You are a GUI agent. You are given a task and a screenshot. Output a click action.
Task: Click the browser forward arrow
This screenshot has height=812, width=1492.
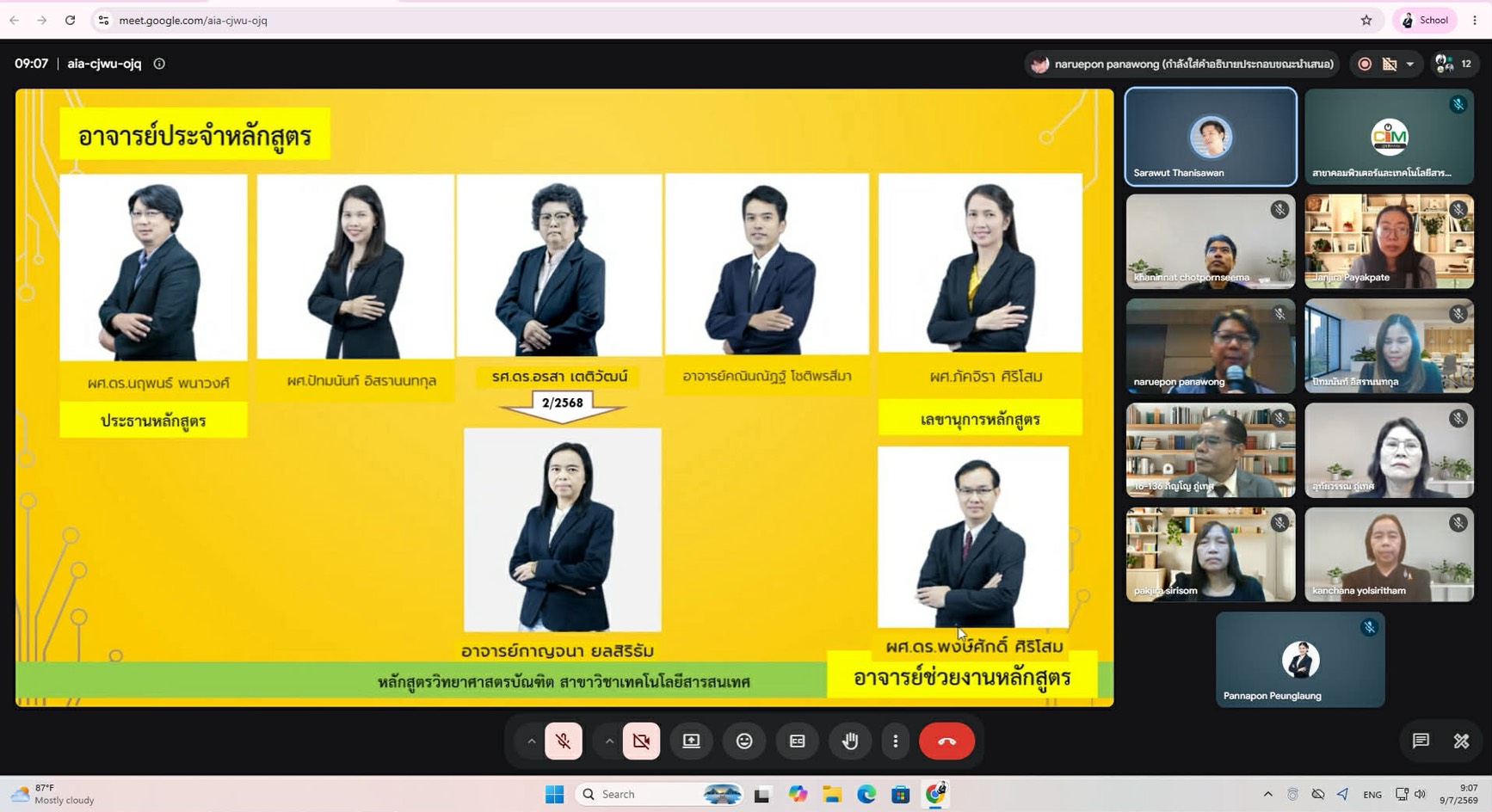(41, 20)
